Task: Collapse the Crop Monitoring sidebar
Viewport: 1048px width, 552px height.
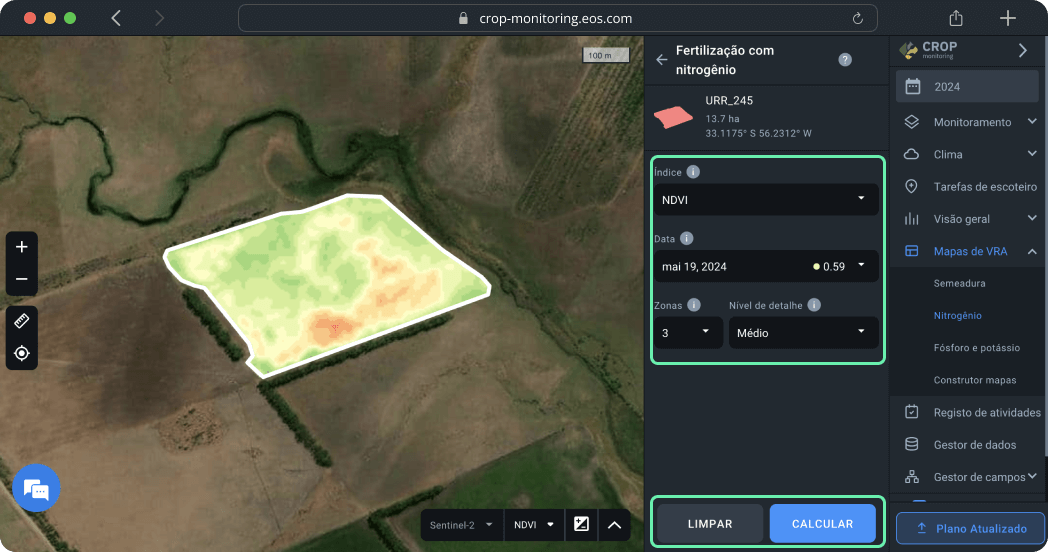Action: [x=1022, y=50]
